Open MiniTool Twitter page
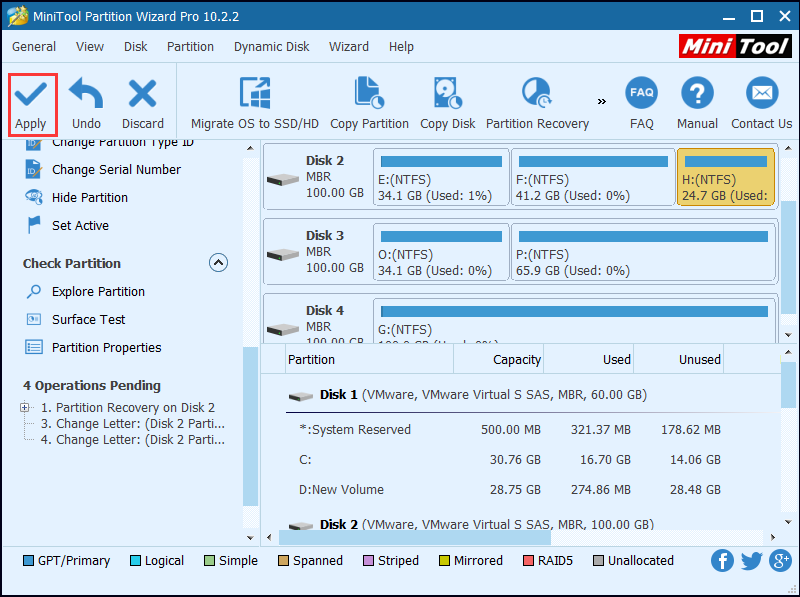This screenshot has width=800, height=597. 751,561
